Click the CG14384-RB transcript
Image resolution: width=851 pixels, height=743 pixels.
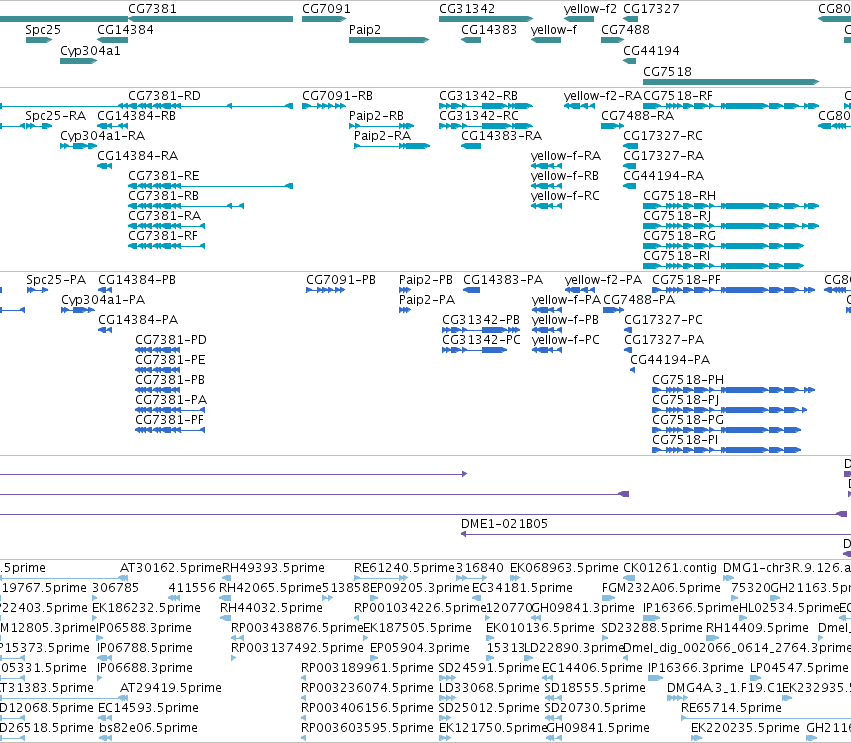[113, 126]
